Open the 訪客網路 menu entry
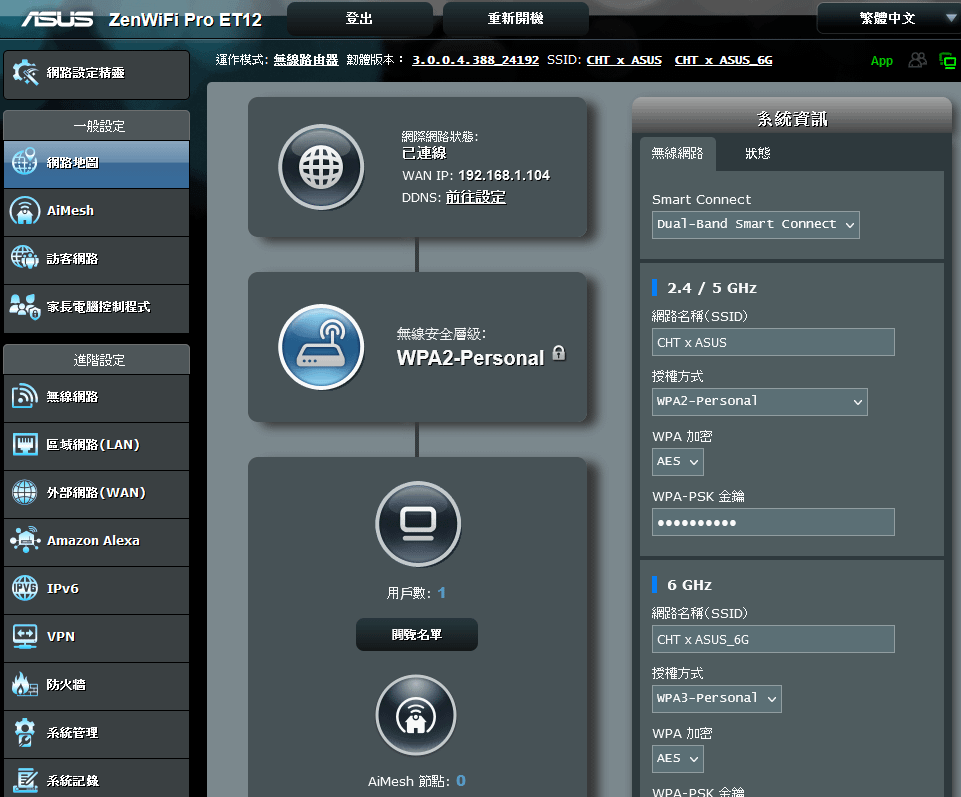 click(96, 259)
